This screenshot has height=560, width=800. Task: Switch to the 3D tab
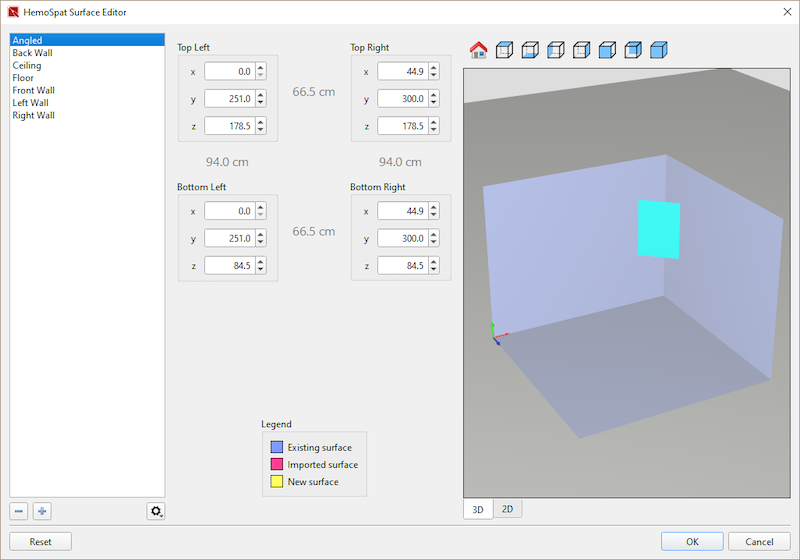click(x=478, y=510)
